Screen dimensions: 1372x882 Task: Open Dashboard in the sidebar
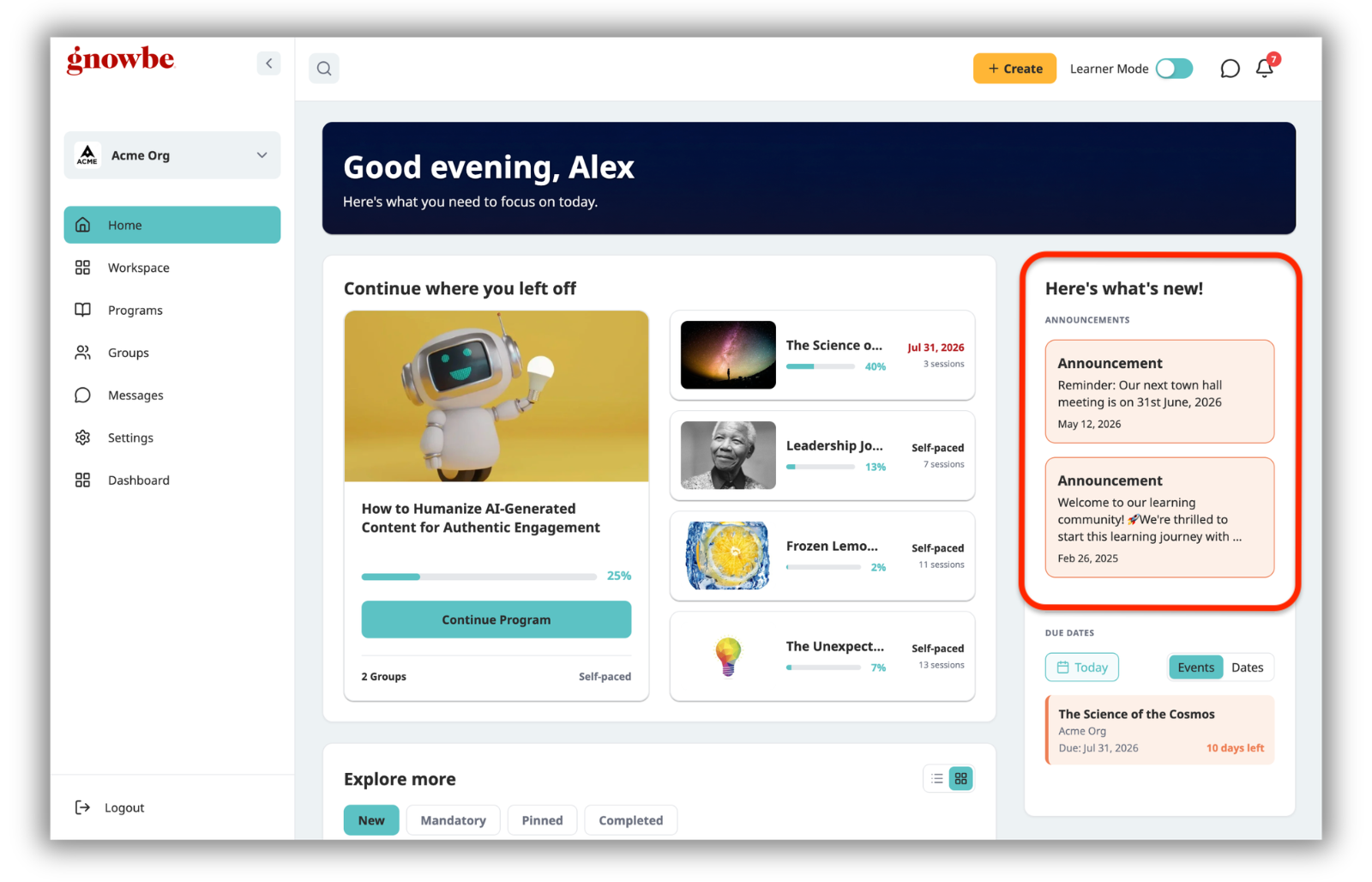172,480
